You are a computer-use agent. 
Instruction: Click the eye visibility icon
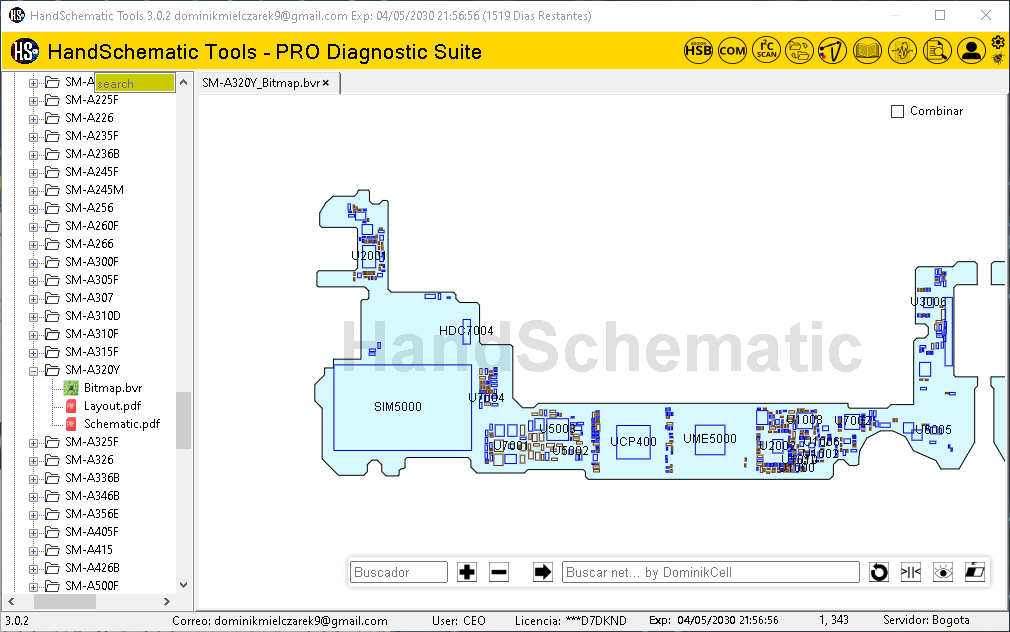[x=943, y=572]
